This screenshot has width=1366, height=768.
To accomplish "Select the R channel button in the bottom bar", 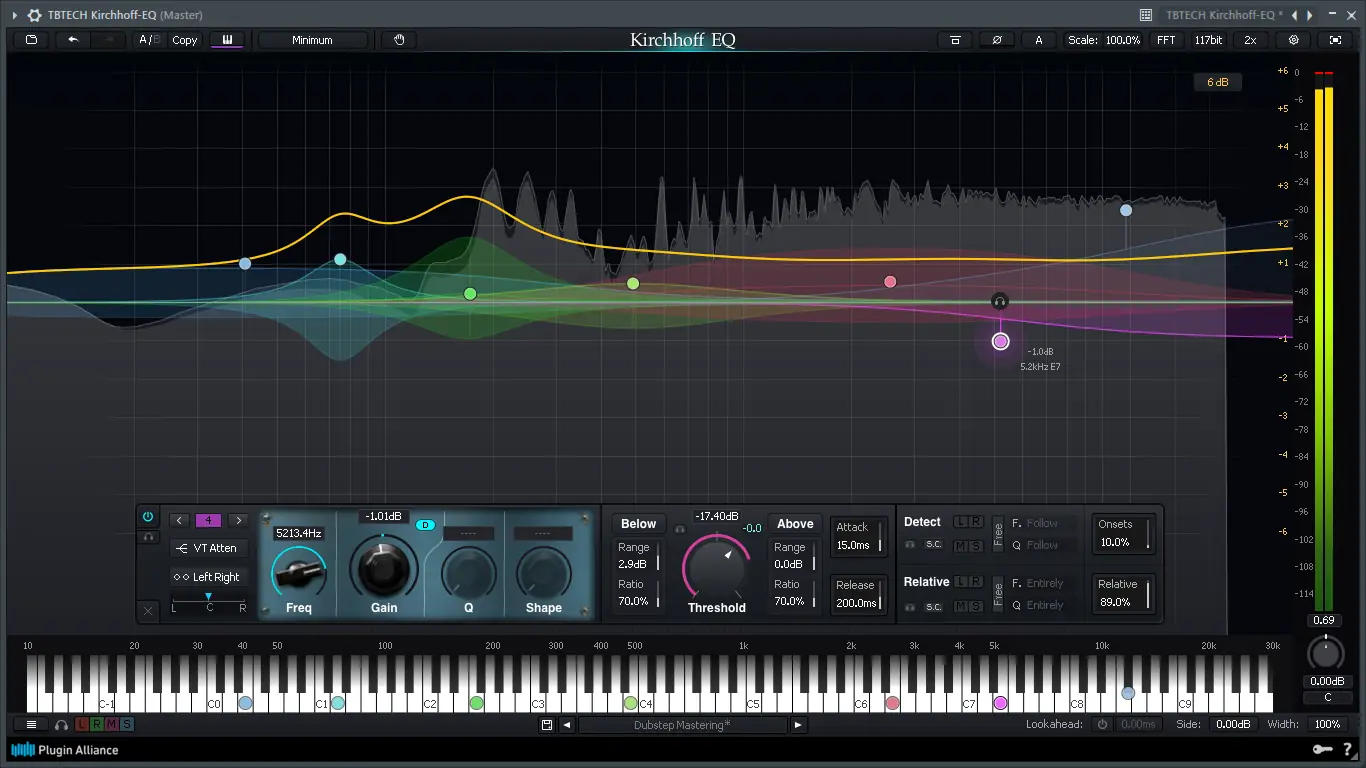I will click(x=97, y=724).
